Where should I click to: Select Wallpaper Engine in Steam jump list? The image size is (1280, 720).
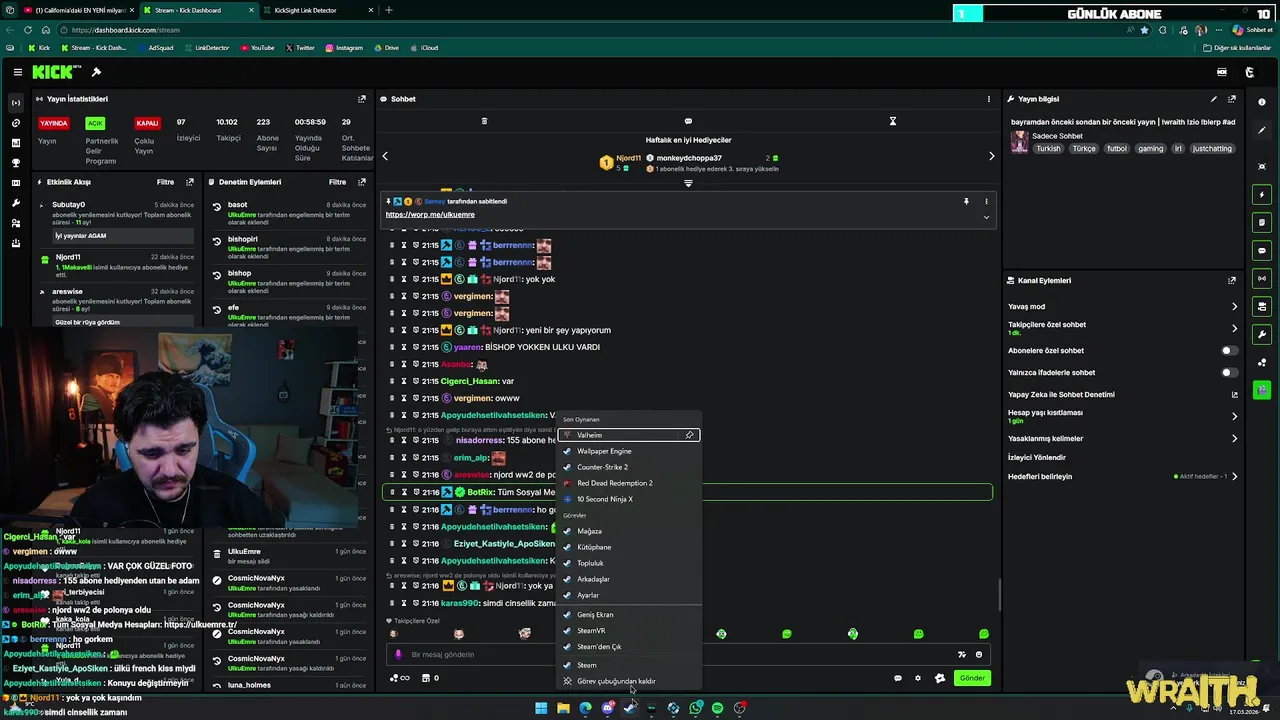coord(630,451)
